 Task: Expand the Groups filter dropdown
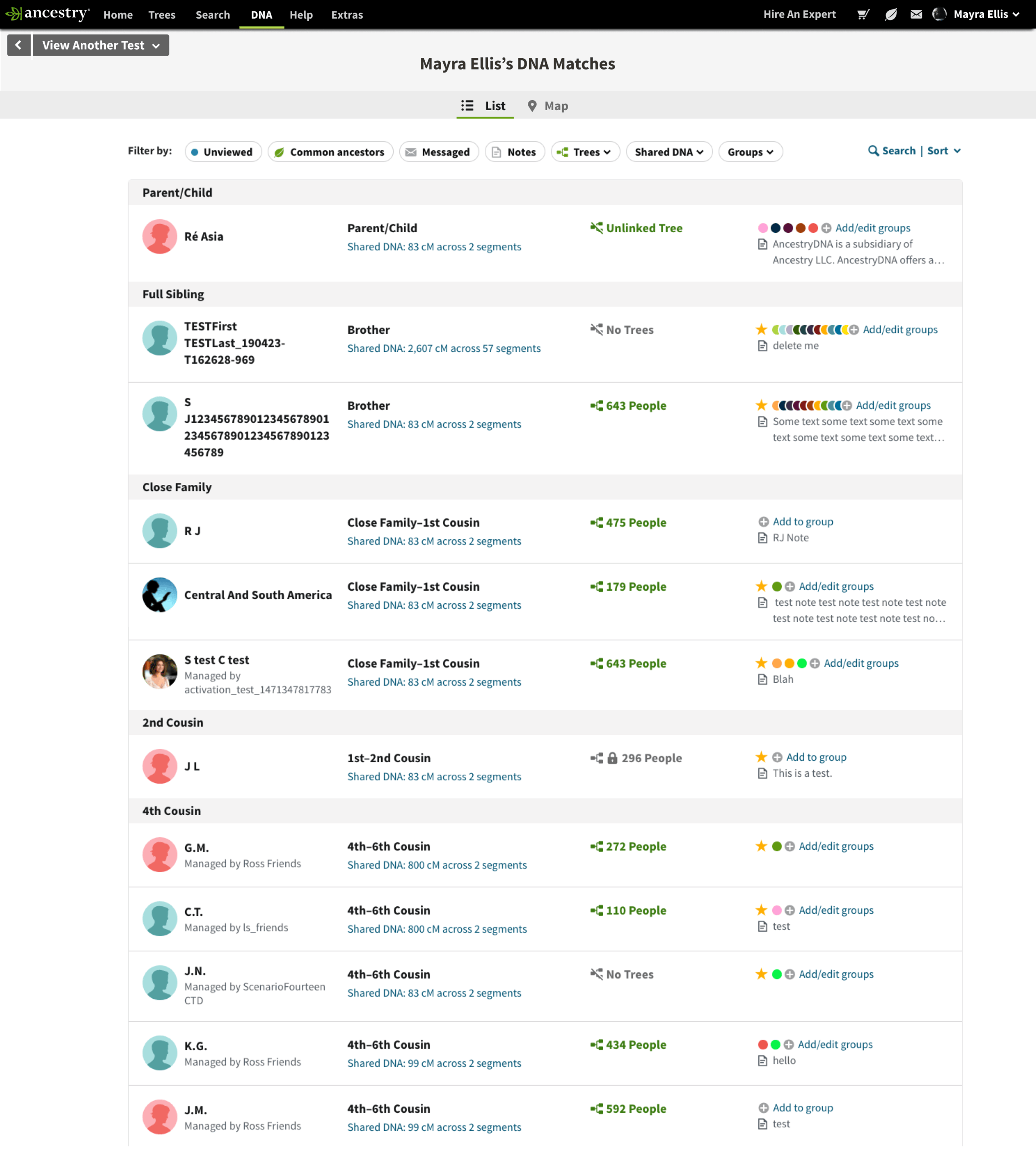750,152
